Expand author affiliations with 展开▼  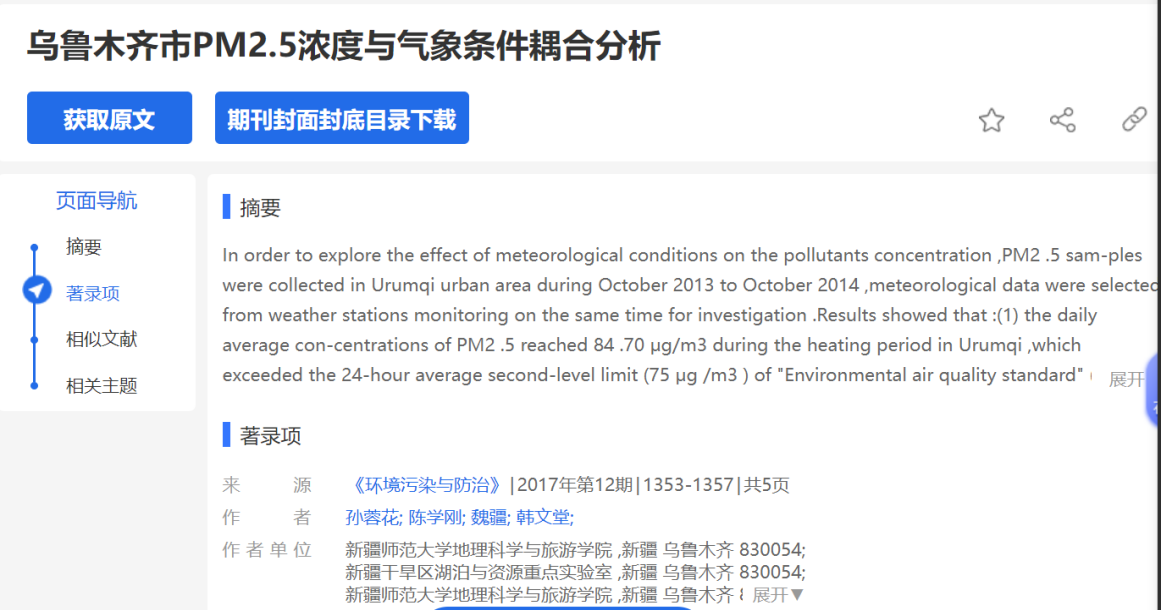778,595
